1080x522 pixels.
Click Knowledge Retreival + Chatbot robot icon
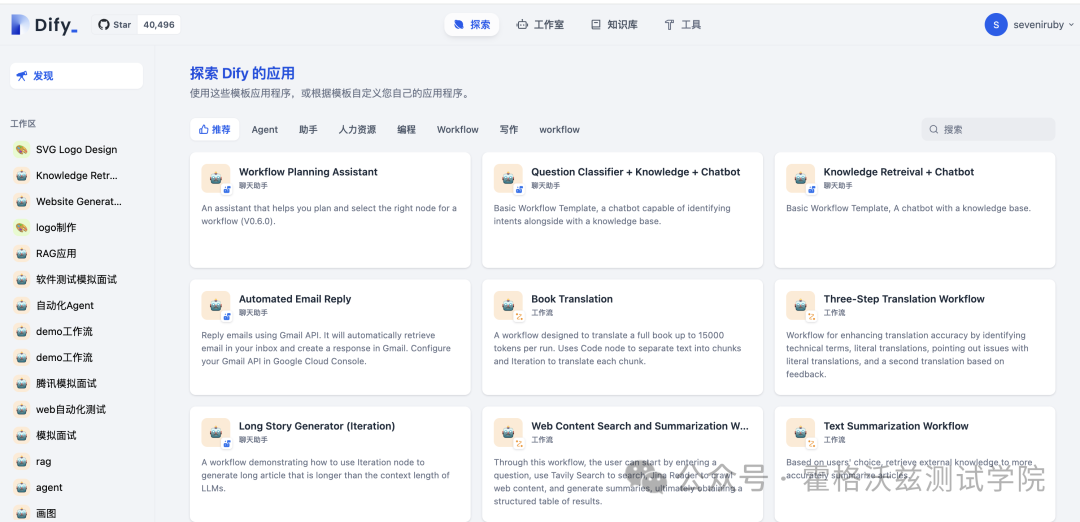click(800, 178)
